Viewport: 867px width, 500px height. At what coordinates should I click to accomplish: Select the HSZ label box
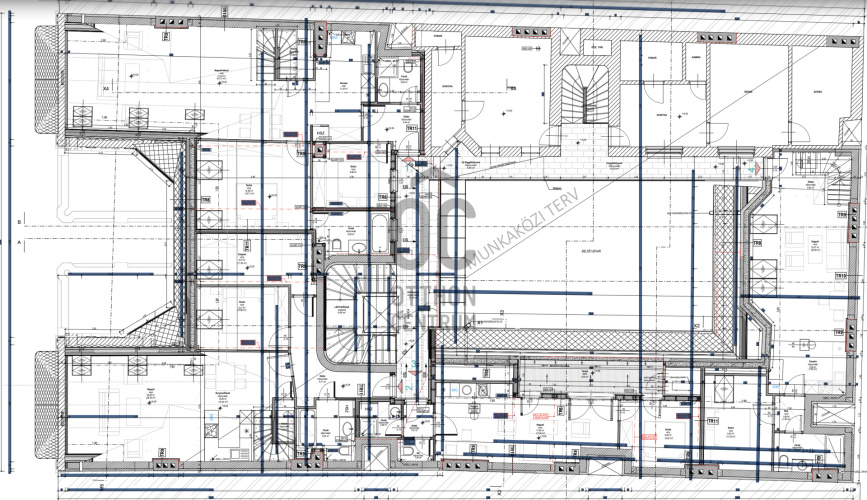[x=322, y=132]
